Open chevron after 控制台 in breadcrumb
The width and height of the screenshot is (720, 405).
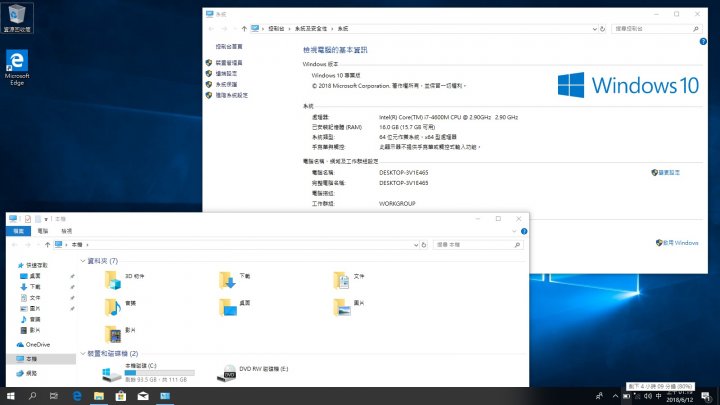pyautogui.click(x=289, y=28)
